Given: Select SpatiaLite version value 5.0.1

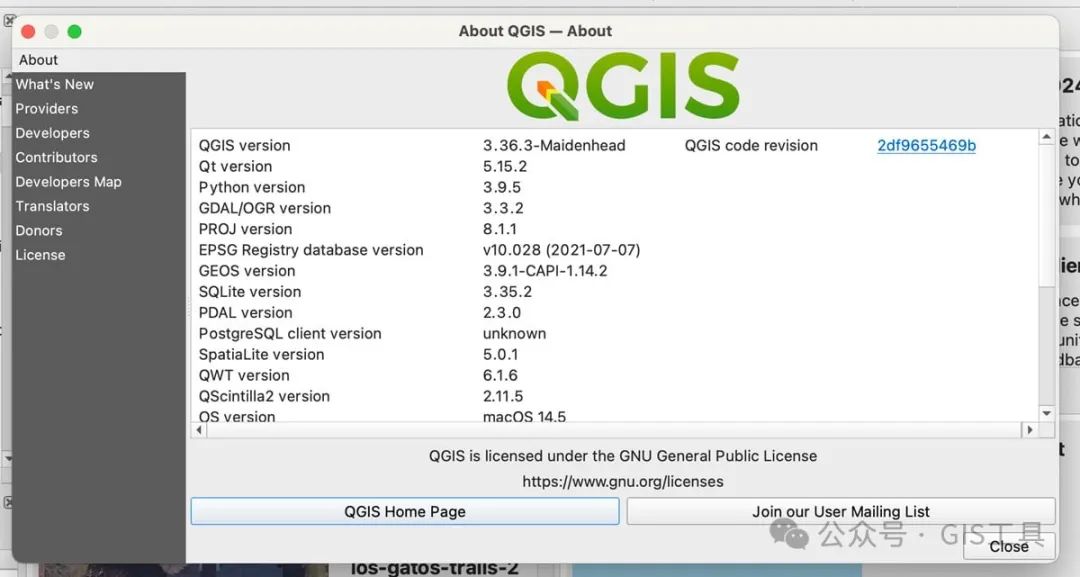Looking at the screenshot, I should click(500, 355).
